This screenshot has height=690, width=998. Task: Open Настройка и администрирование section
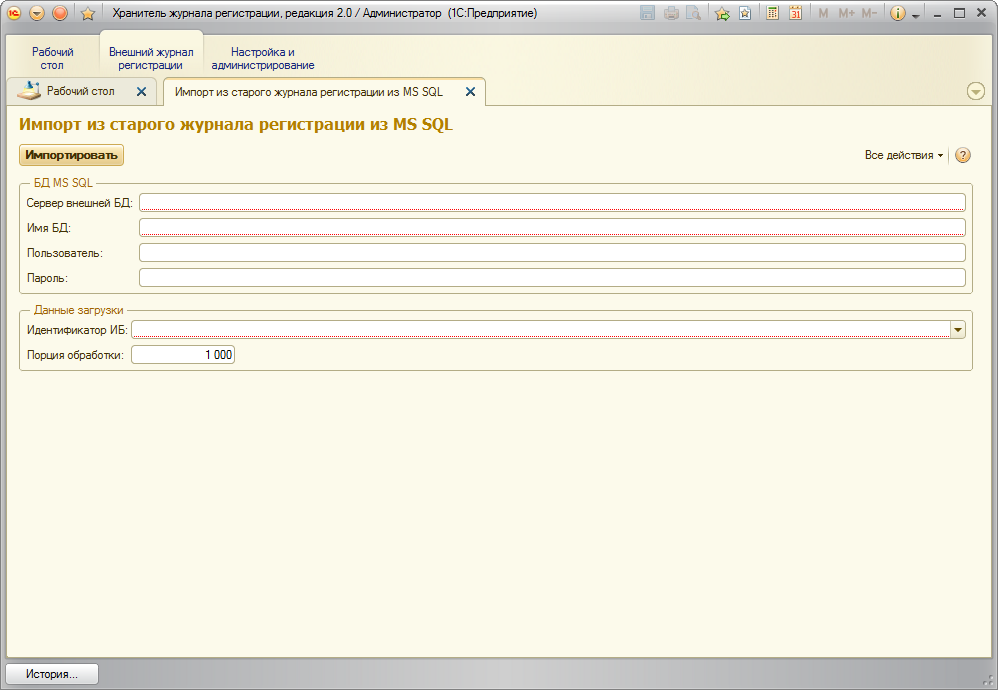tap(263, 58)
